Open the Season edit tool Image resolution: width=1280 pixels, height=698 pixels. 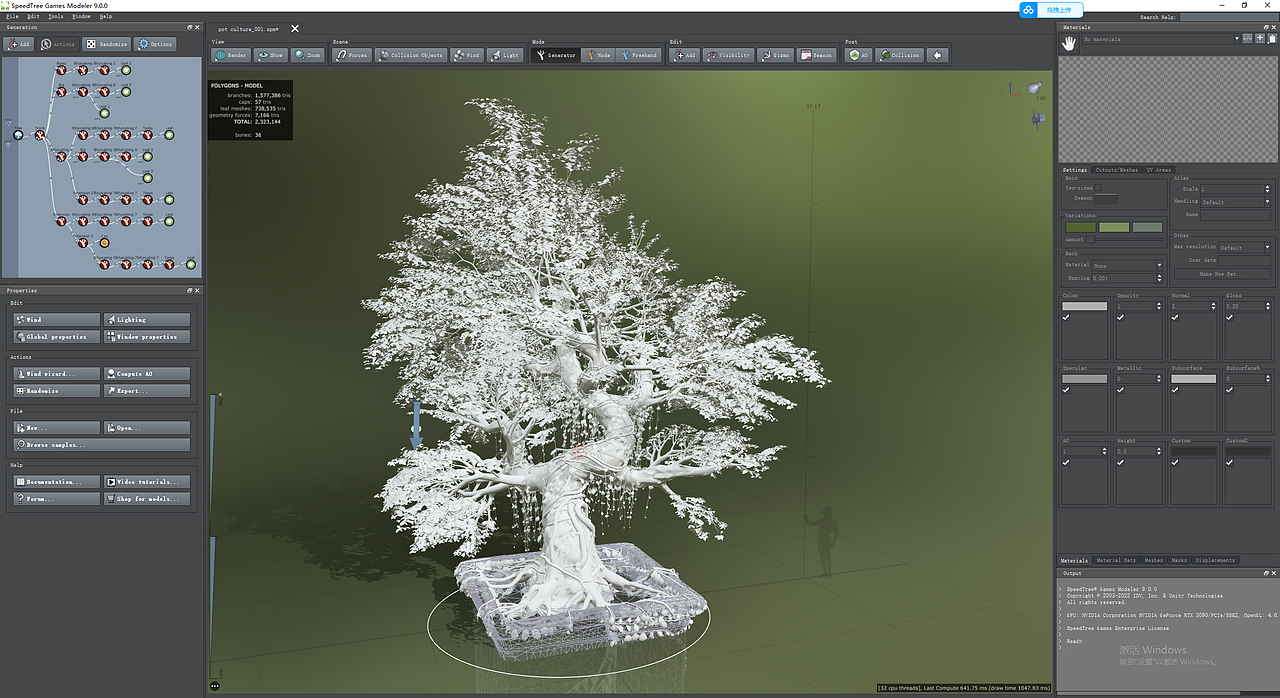tap(816, 55)
